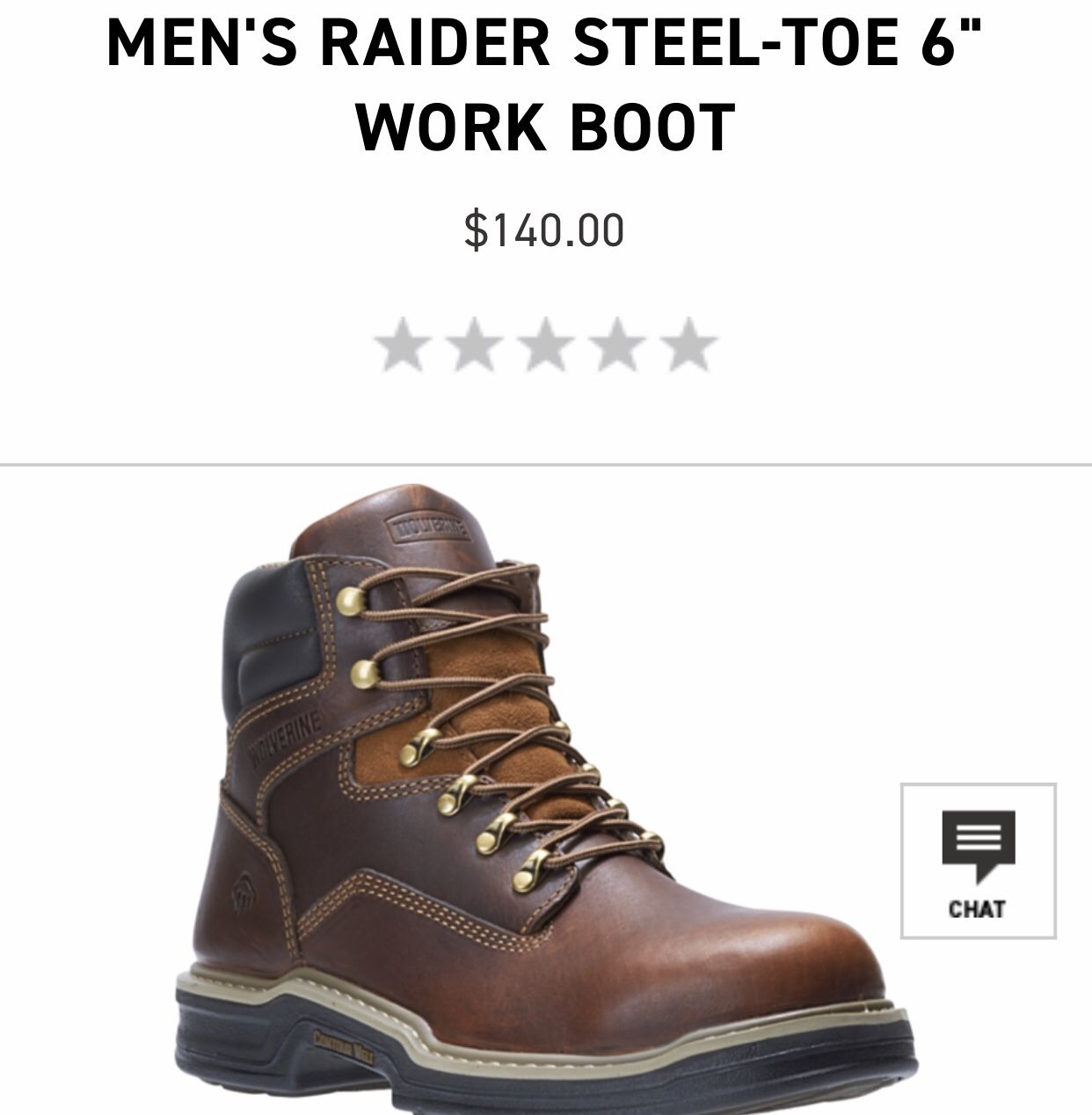
Task: Open the Chat support widget
Action: point(978,861)
